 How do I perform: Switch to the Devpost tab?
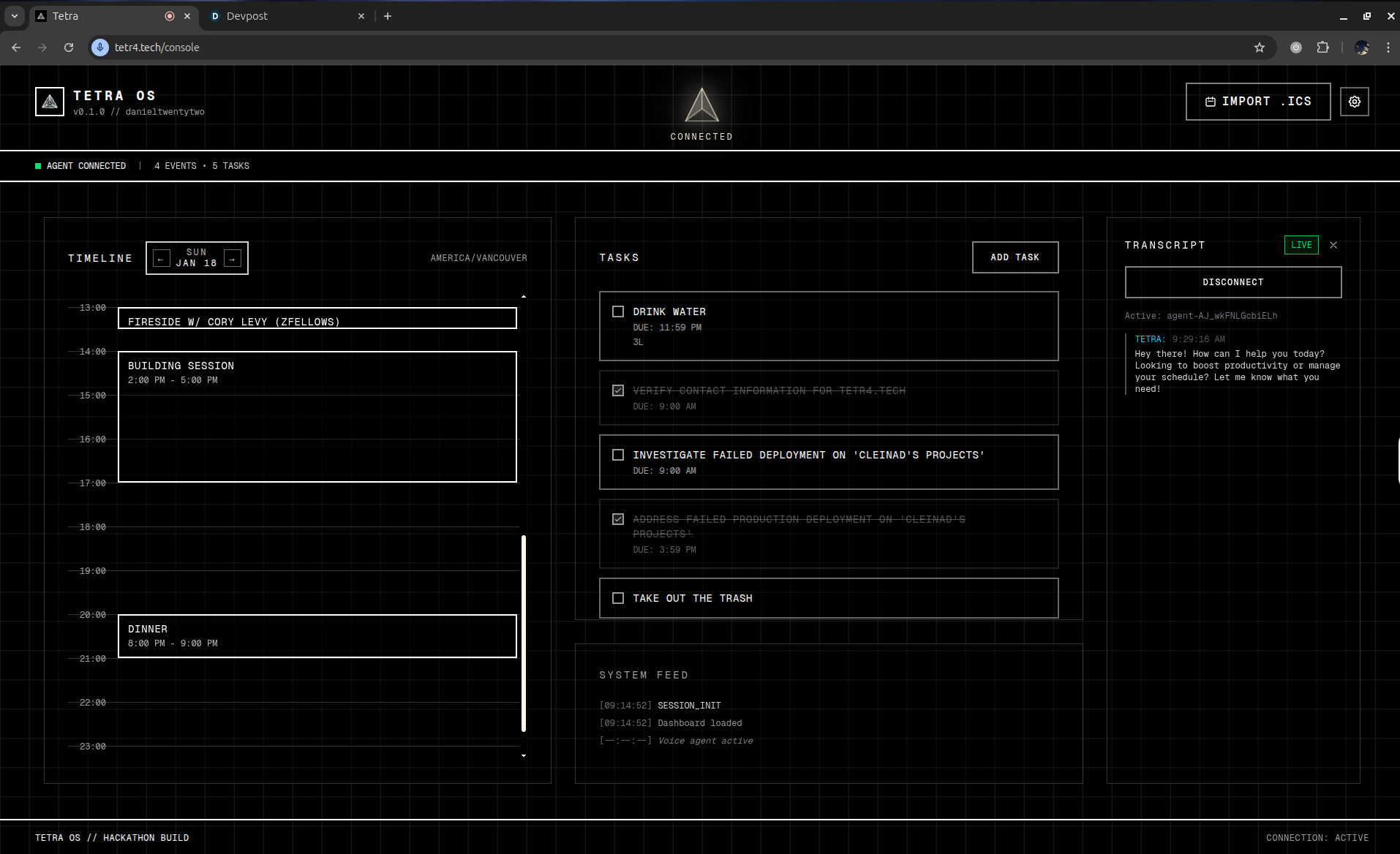tap(287, 16)
